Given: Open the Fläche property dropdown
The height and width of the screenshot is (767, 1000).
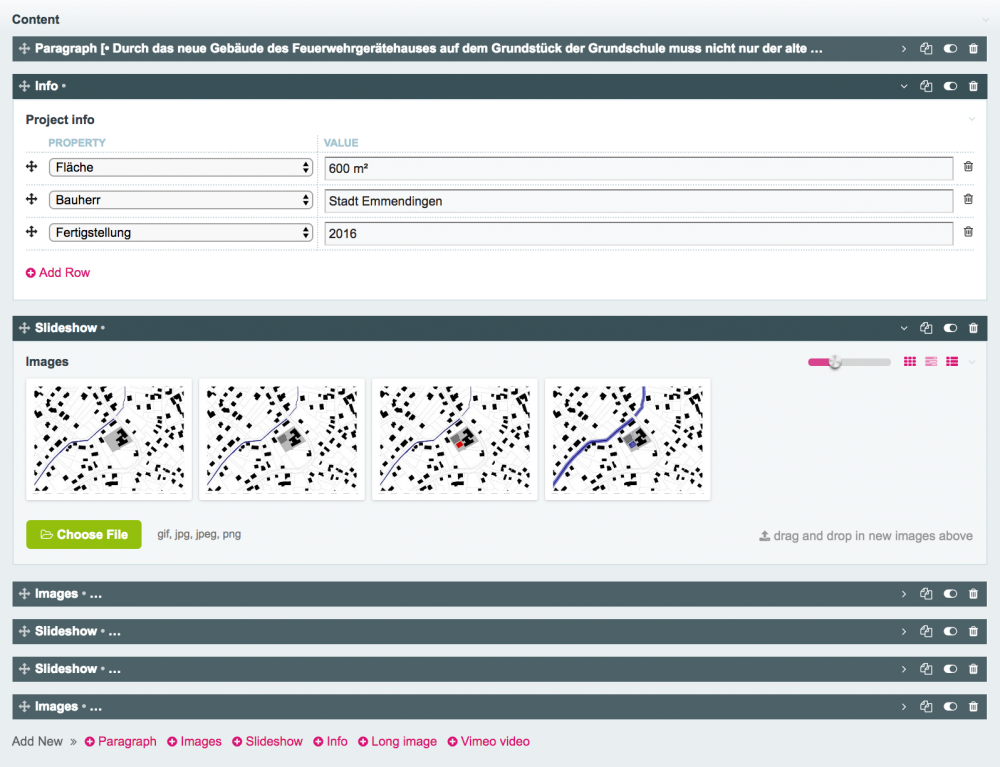Looking at the screenshot, I should [181, 168].
